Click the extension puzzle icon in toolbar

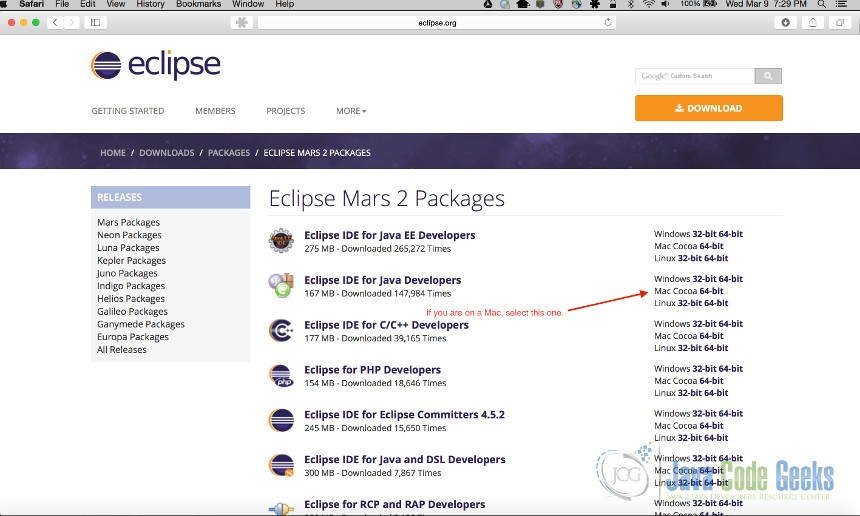pos(242,22)
